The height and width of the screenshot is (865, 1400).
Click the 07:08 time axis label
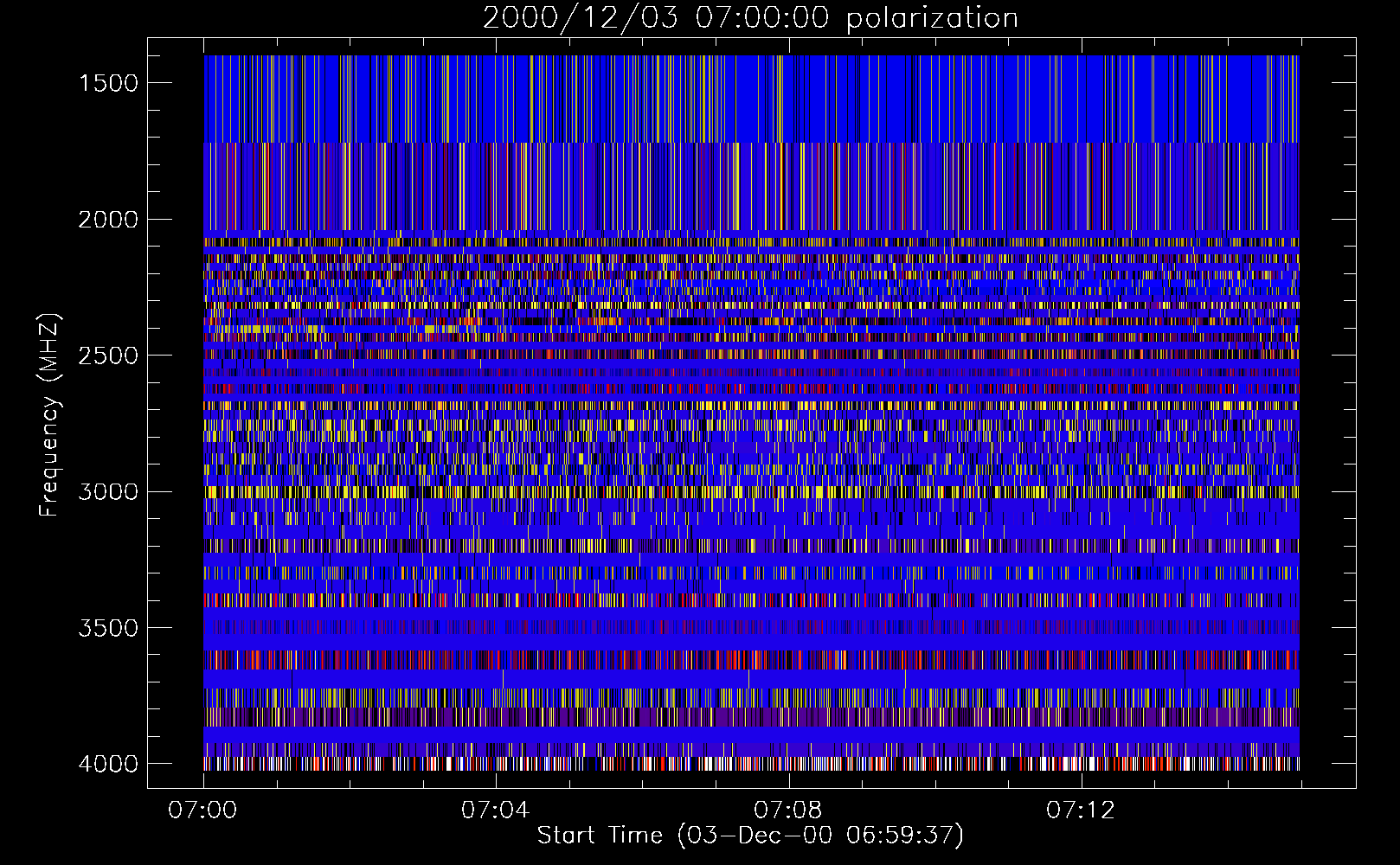[787, 811]
